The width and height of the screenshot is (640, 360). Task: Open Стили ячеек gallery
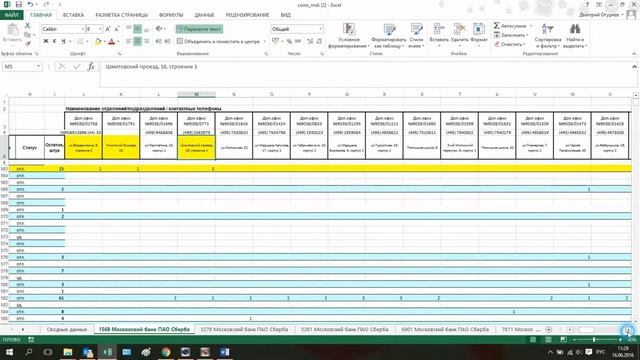coord(416,36)
